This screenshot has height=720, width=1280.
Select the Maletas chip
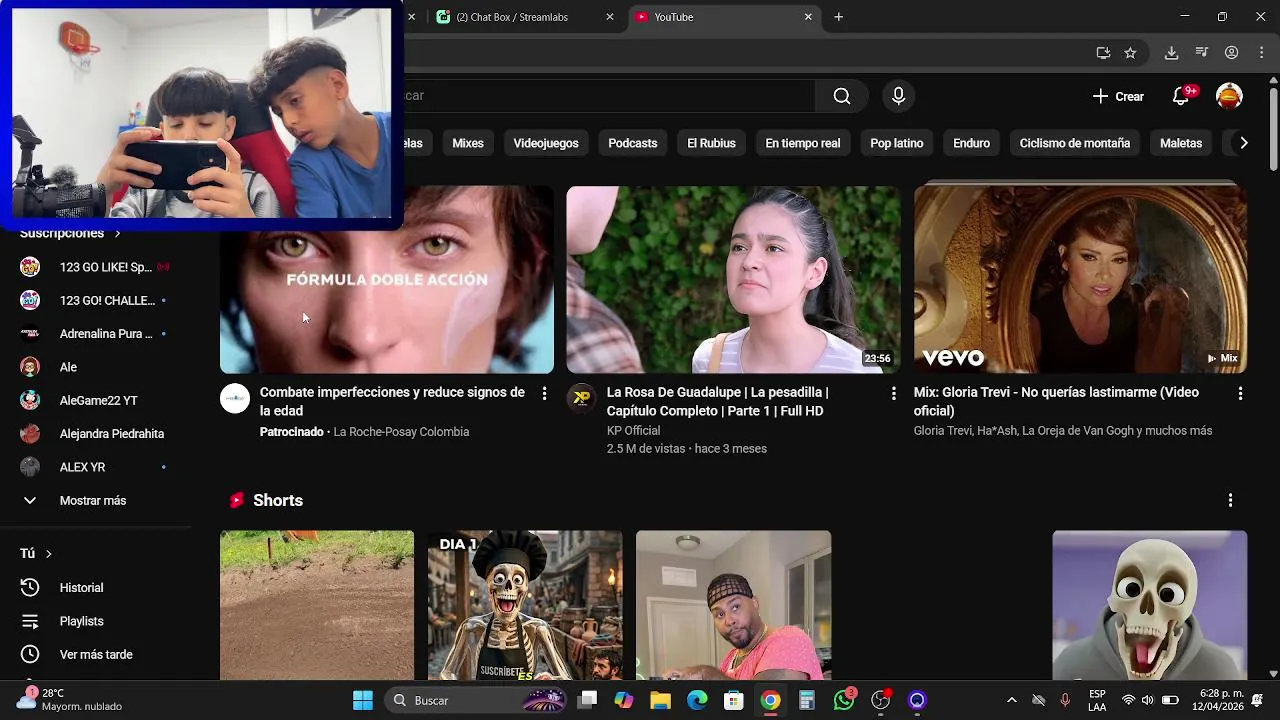(1181, 143)
